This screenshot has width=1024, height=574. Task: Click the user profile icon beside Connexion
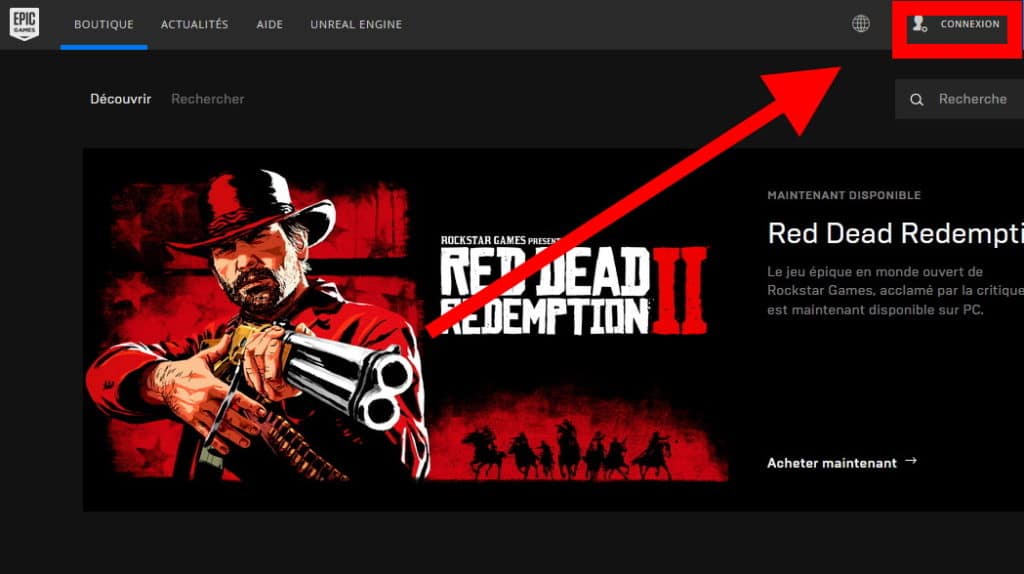[x=919, y=24]
